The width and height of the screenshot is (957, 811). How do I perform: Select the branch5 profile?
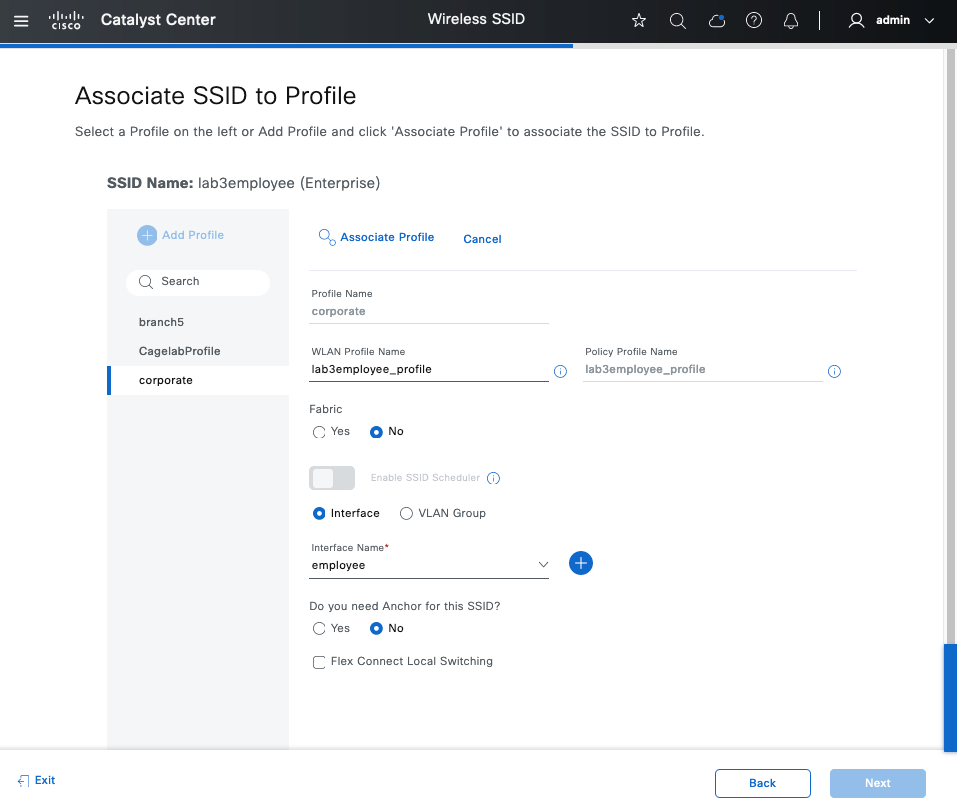(x=162, y=322)
